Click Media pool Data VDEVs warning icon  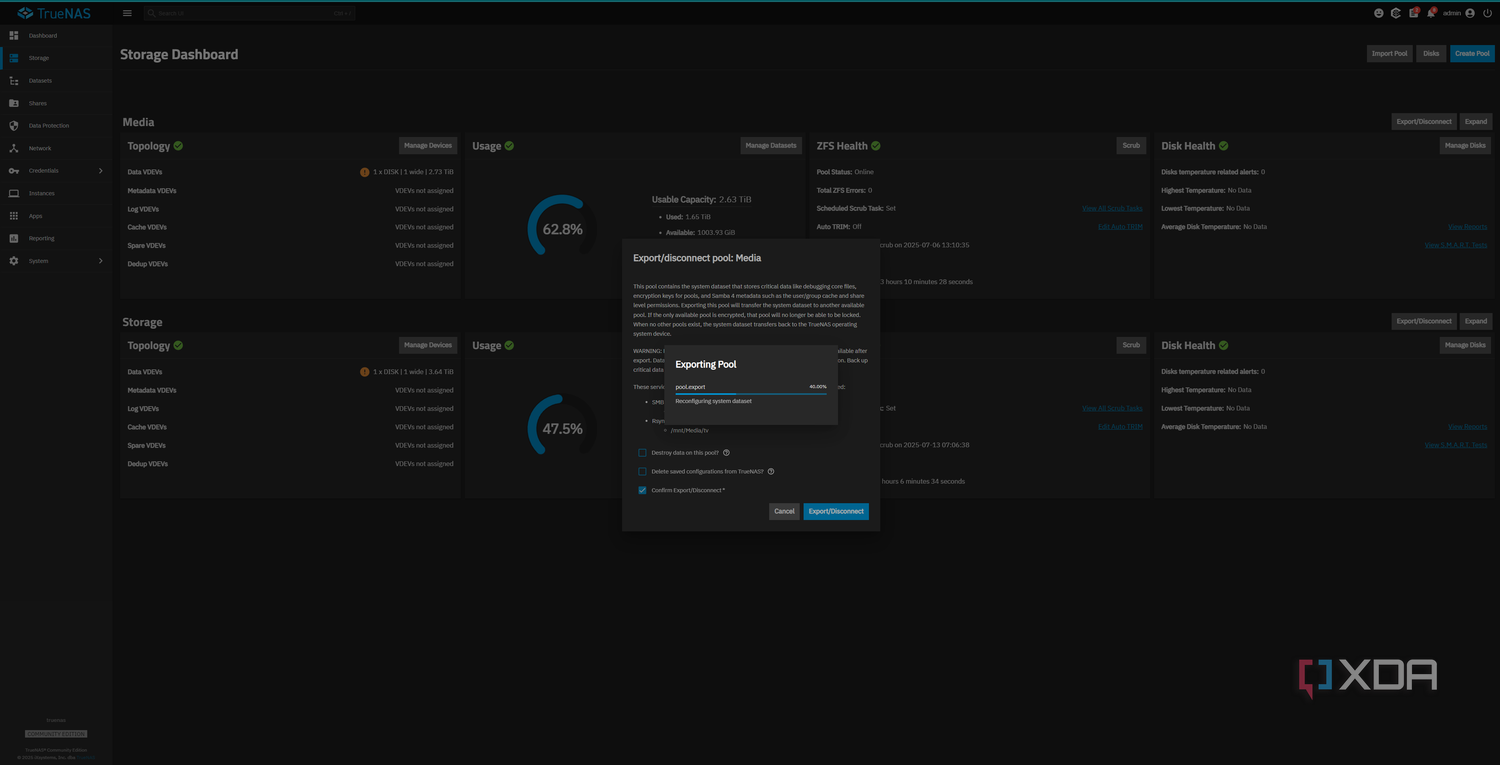[365, 172]
